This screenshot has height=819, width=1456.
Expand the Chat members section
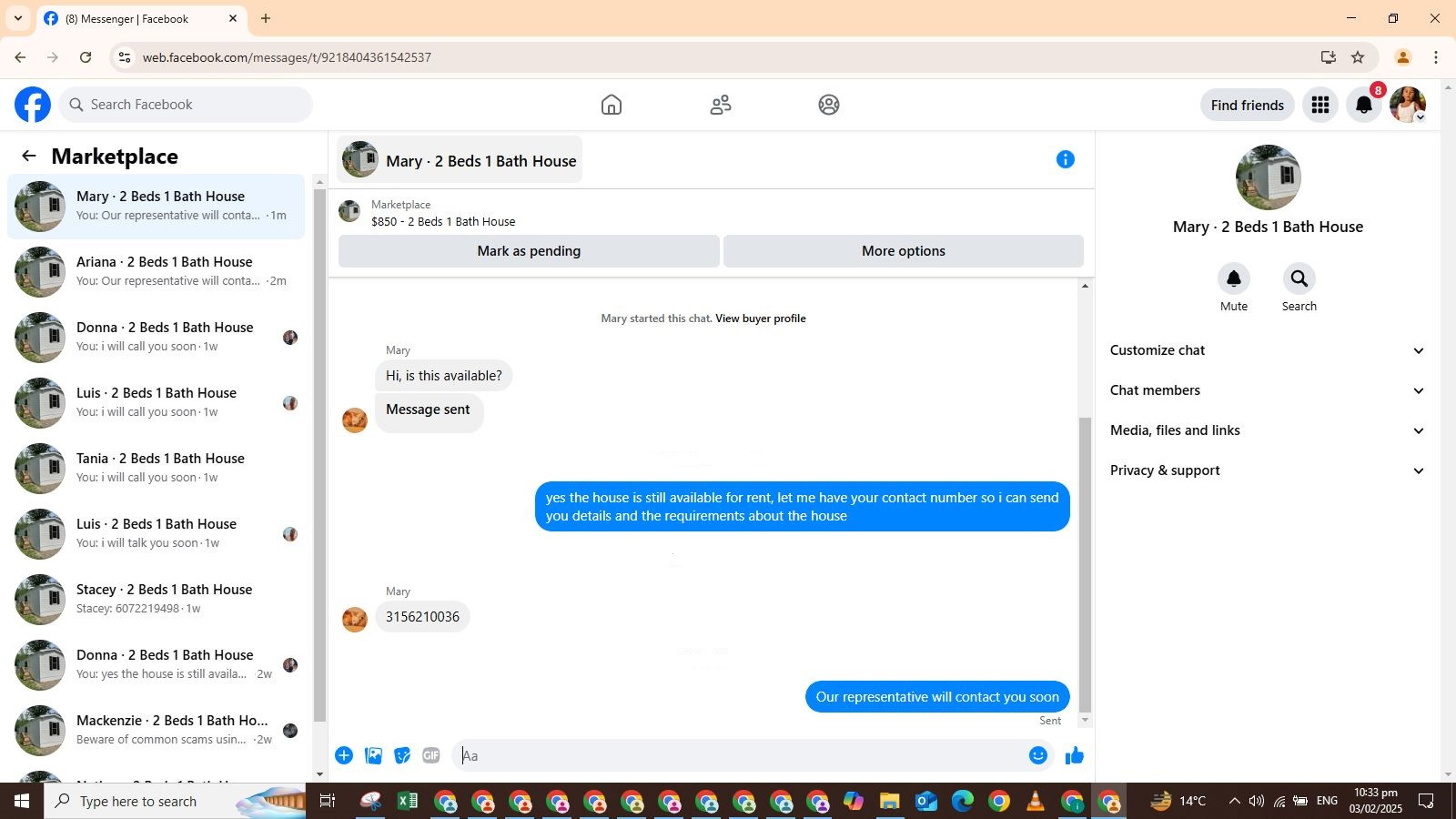(x=1268, y=390)
